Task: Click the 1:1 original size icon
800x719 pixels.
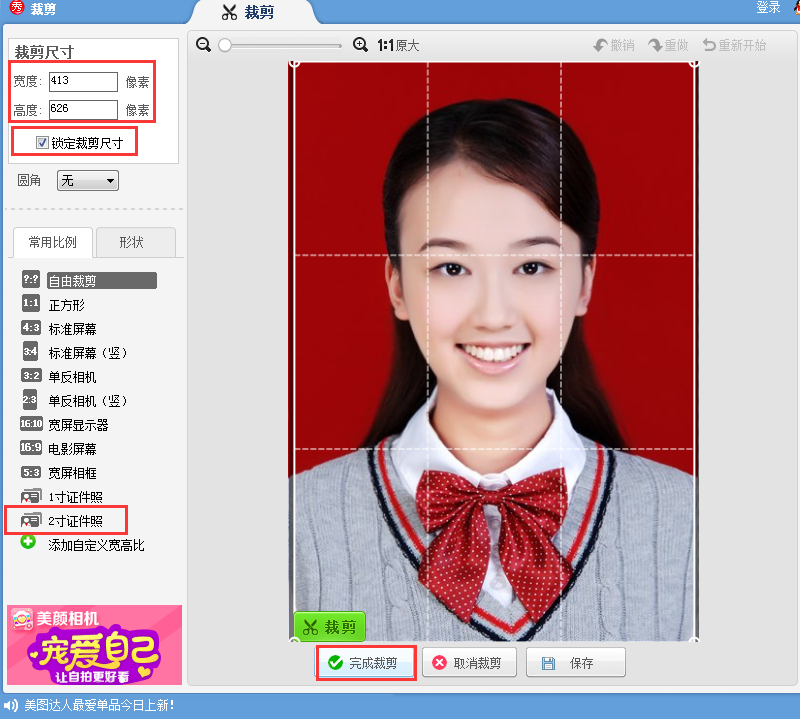Action: pos(387,45)
